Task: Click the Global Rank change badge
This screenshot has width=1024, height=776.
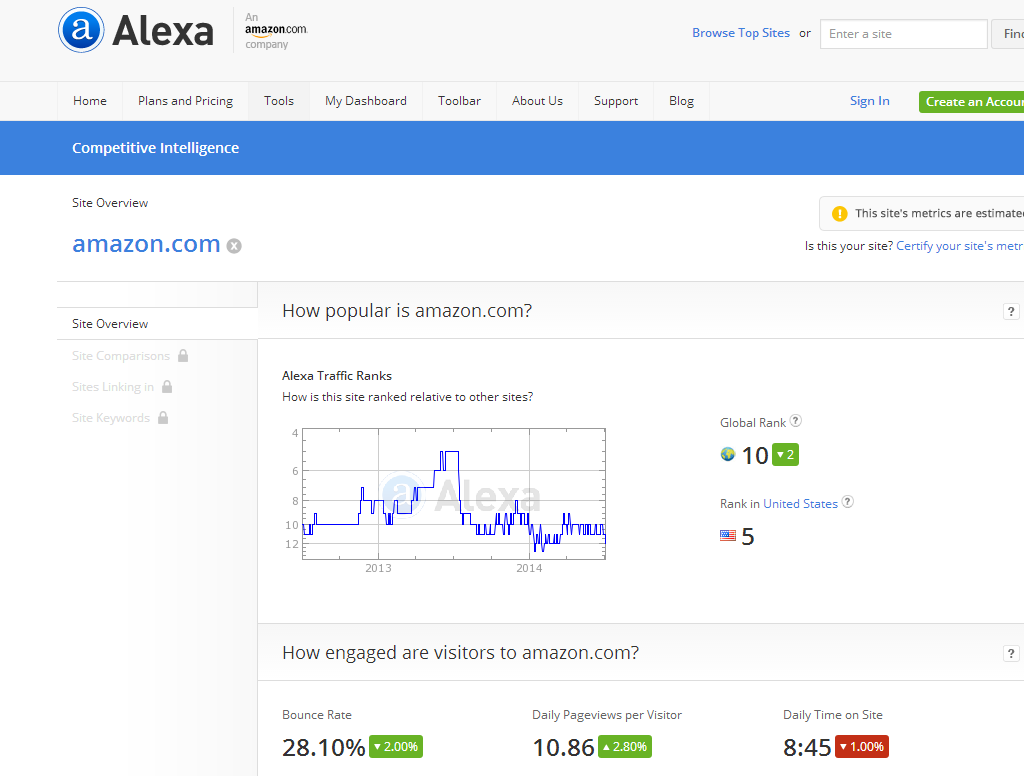Action: tap(785, 455)
